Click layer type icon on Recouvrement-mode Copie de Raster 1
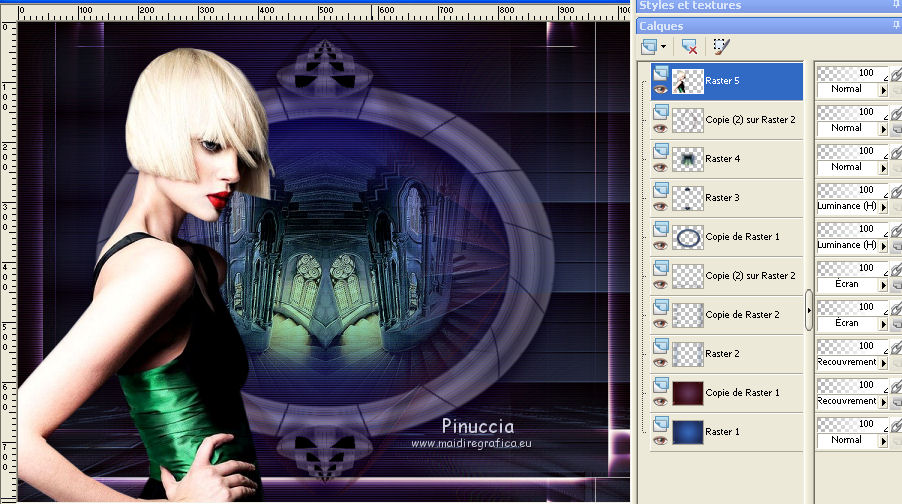This screenshot has width=902, height=504. pyautogui.click(x=660, y=384)
